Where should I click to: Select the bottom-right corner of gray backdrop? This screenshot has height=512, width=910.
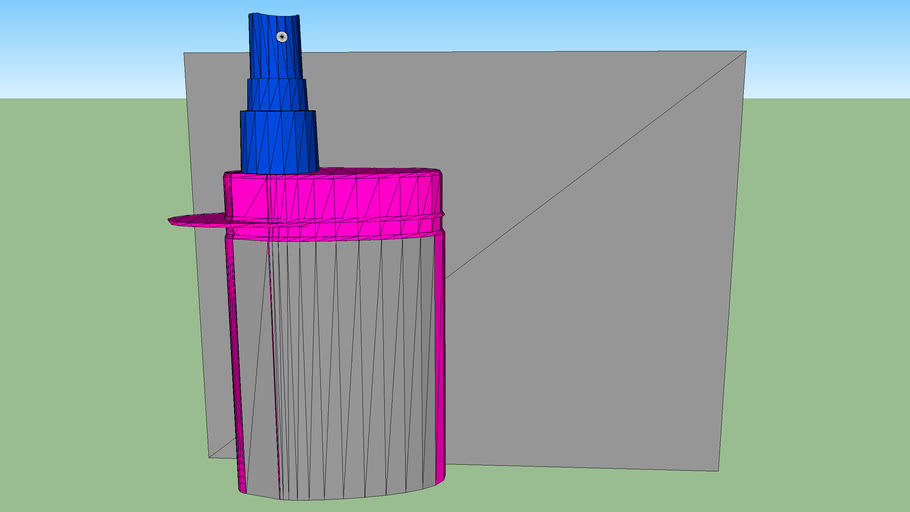(719, 470)
